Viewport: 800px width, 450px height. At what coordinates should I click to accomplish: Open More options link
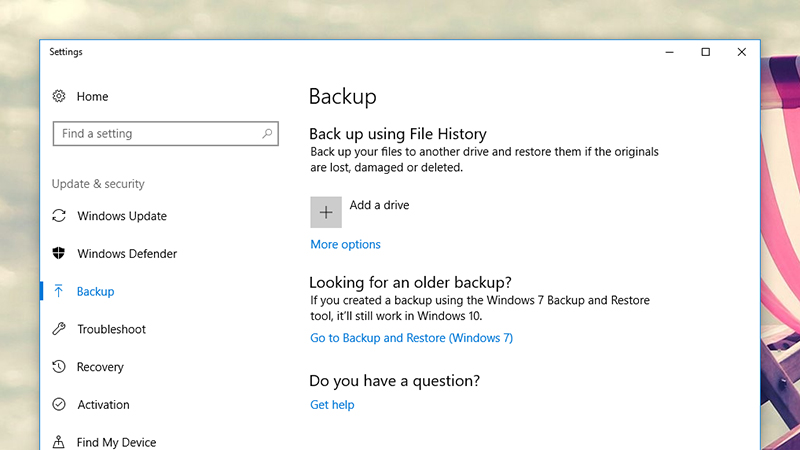pyautogui.click(x=345, y=244)
